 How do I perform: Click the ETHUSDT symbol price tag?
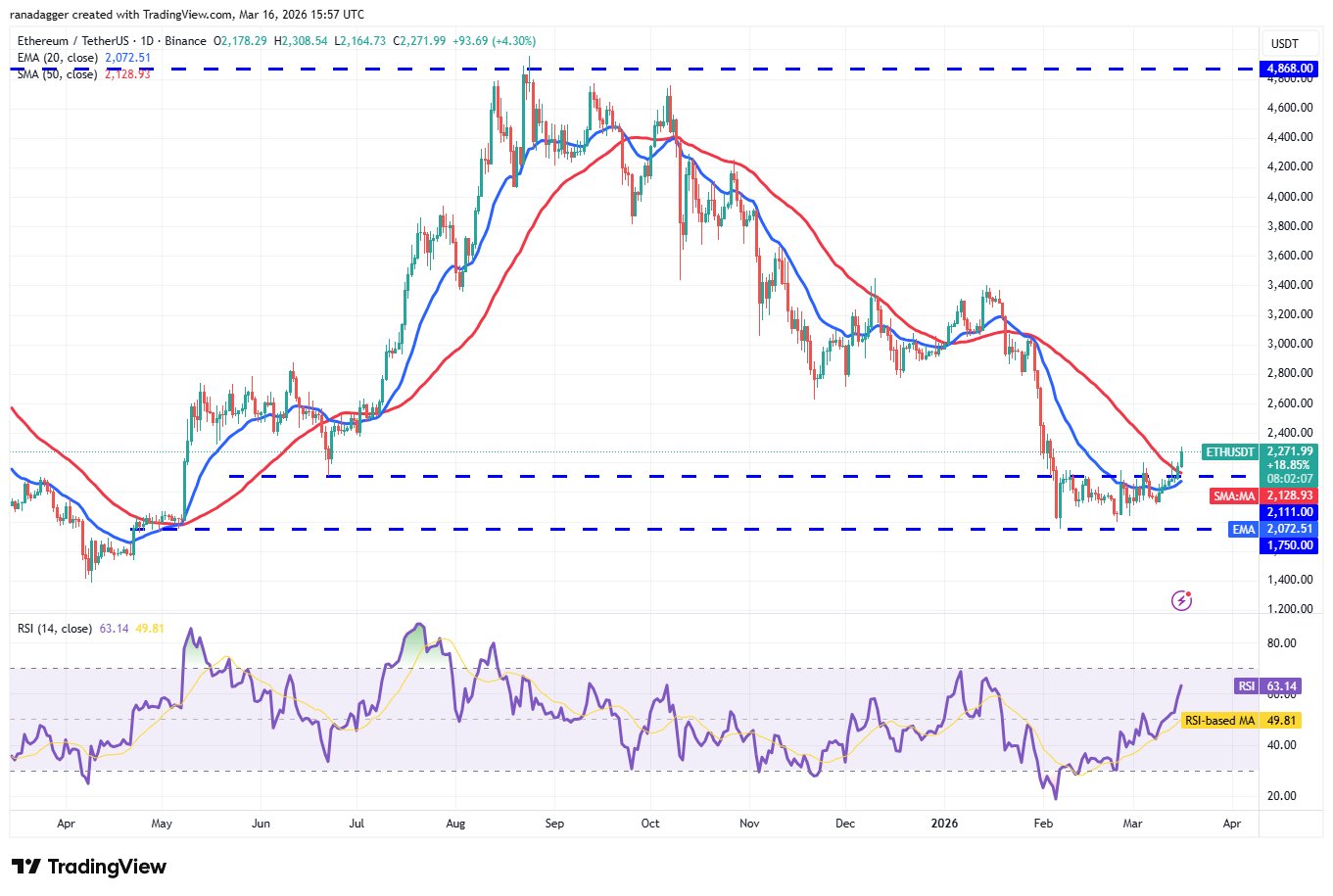point(1229,452)
